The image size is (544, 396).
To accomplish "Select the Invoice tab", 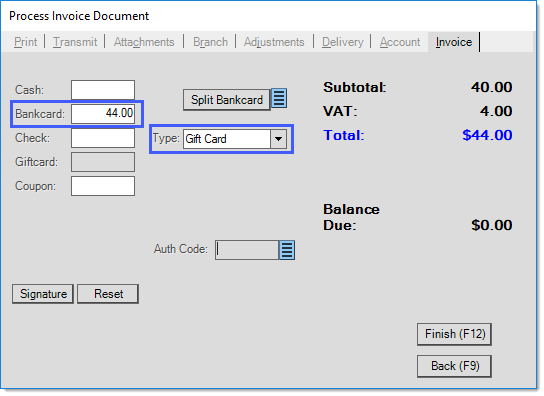I will point(454,42).
